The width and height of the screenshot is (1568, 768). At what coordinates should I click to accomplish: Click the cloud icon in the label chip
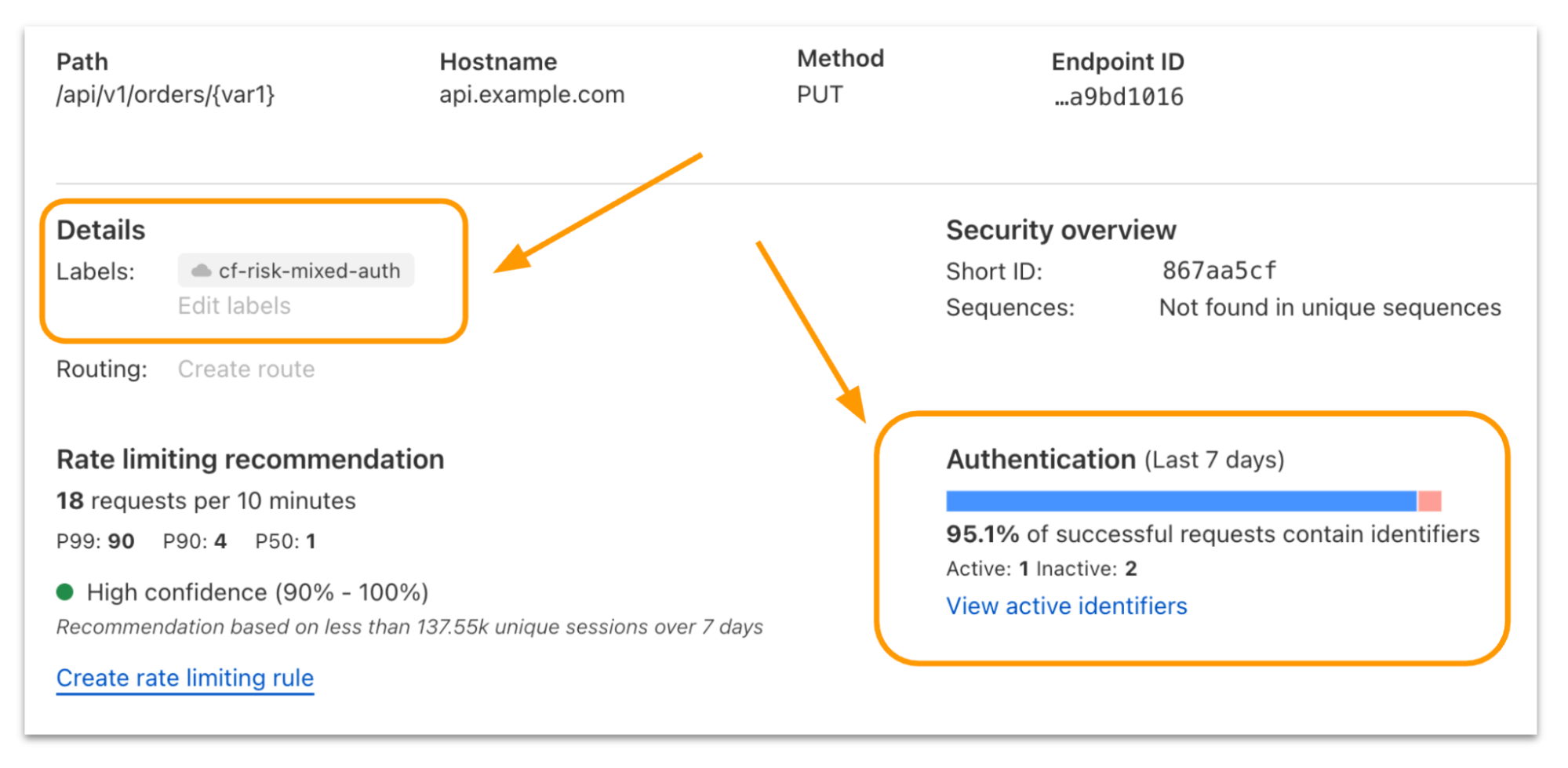coord(202,271)
